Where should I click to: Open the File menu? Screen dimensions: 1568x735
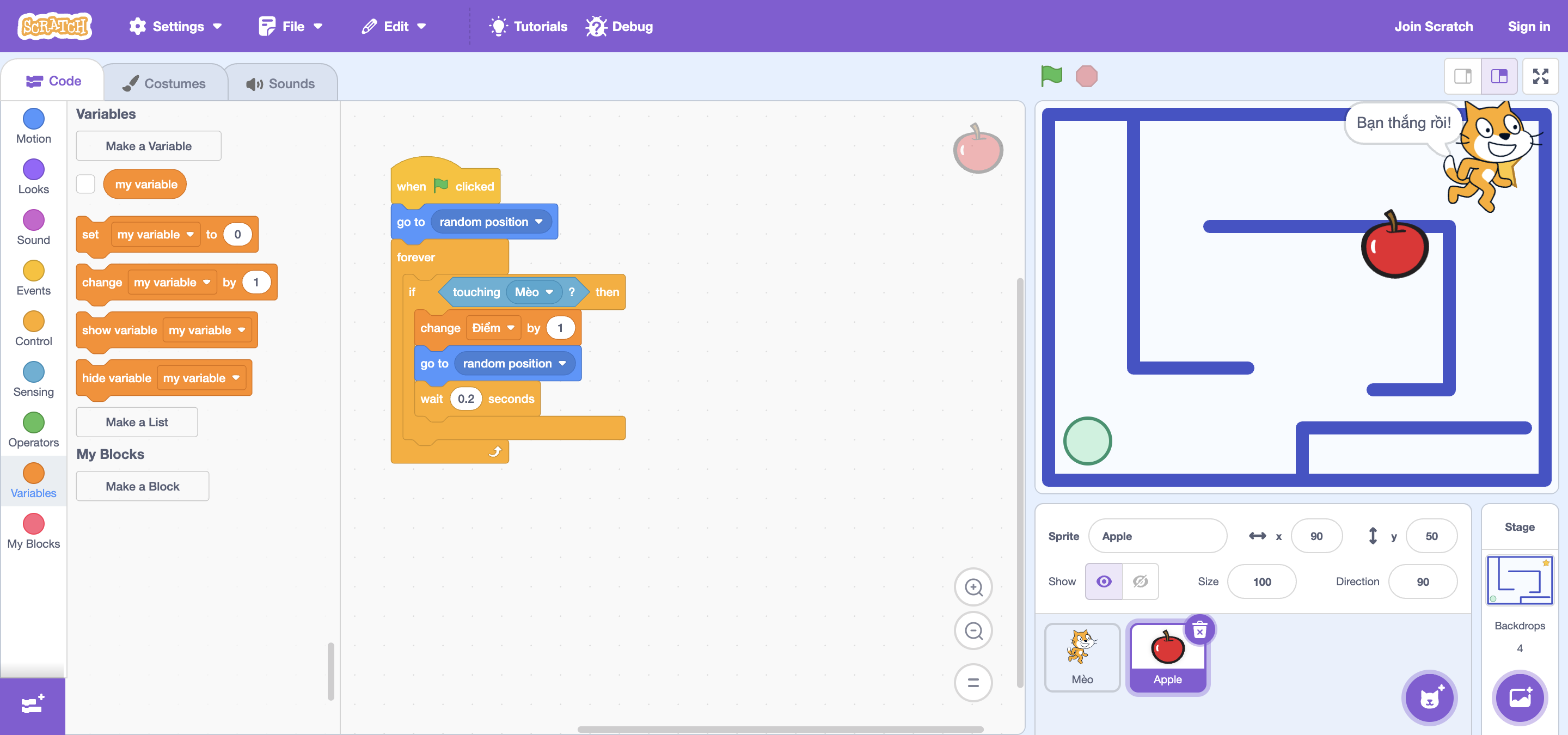pos(290,26)
